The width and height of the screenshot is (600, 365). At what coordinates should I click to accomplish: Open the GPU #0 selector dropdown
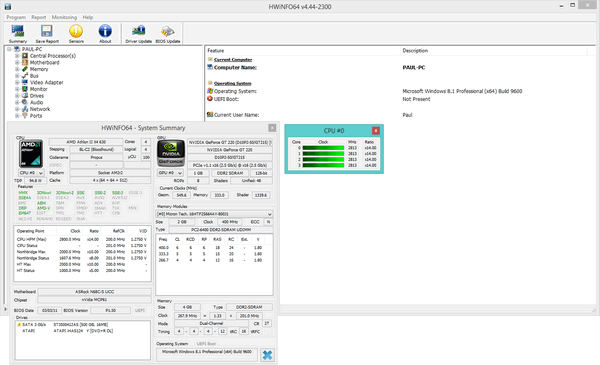[x=171, y=173]
